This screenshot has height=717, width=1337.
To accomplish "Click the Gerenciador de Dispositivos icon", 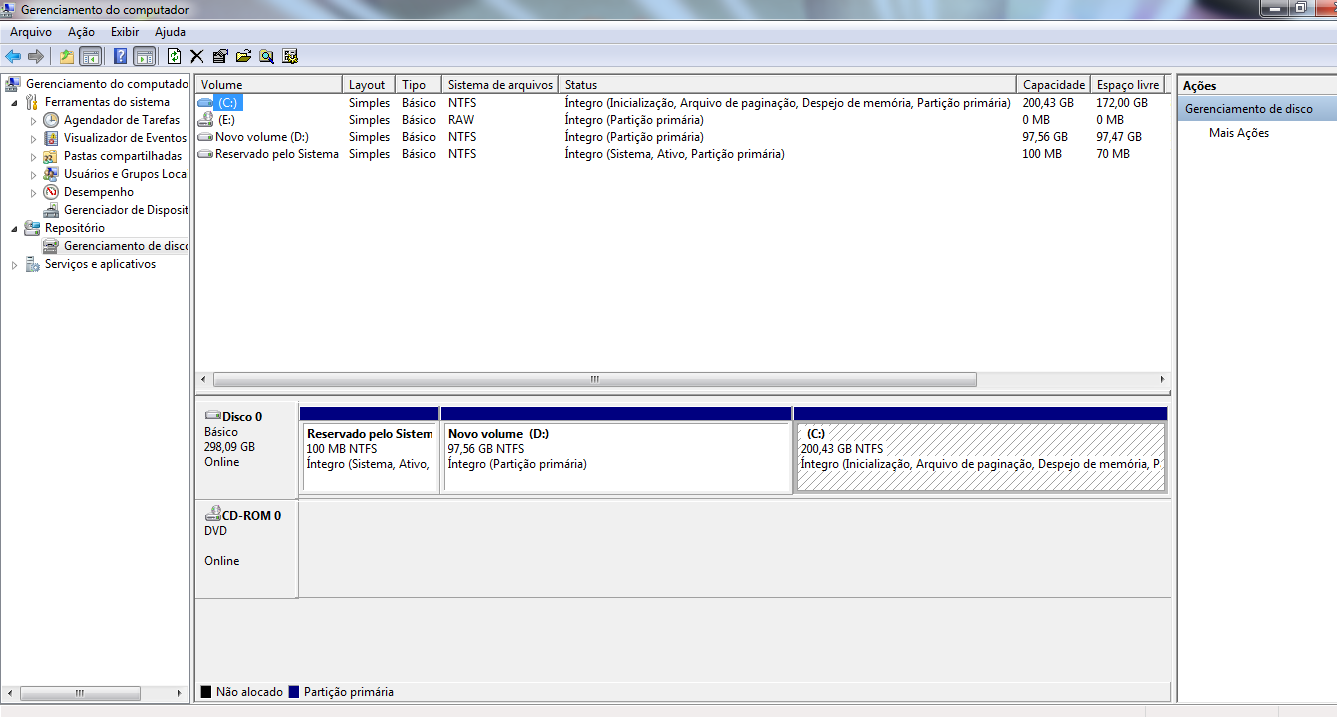I will (51, 210).
